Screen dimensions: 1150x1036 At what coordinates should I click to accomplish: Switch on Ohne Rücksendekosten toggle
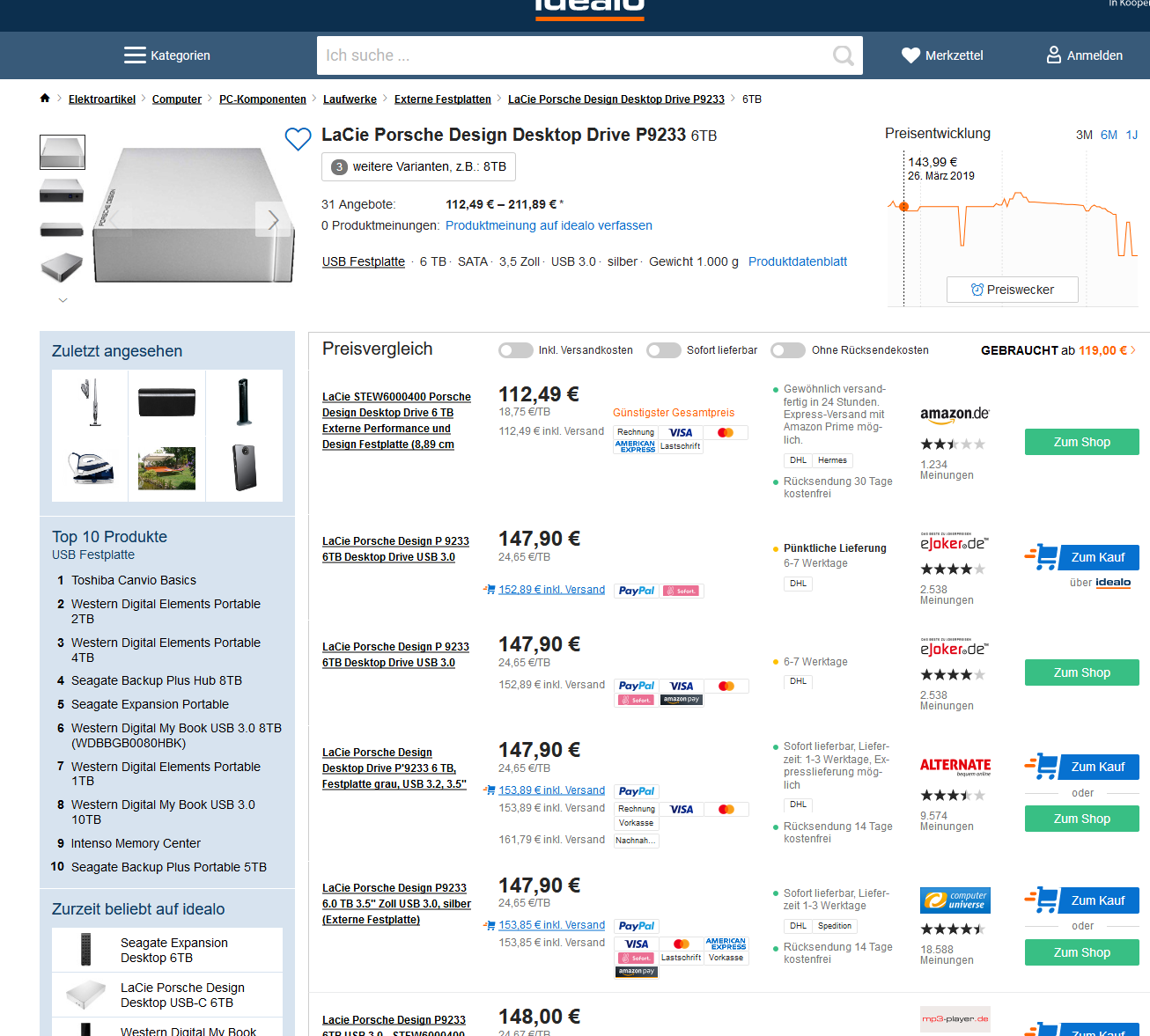tap(788, 350)
